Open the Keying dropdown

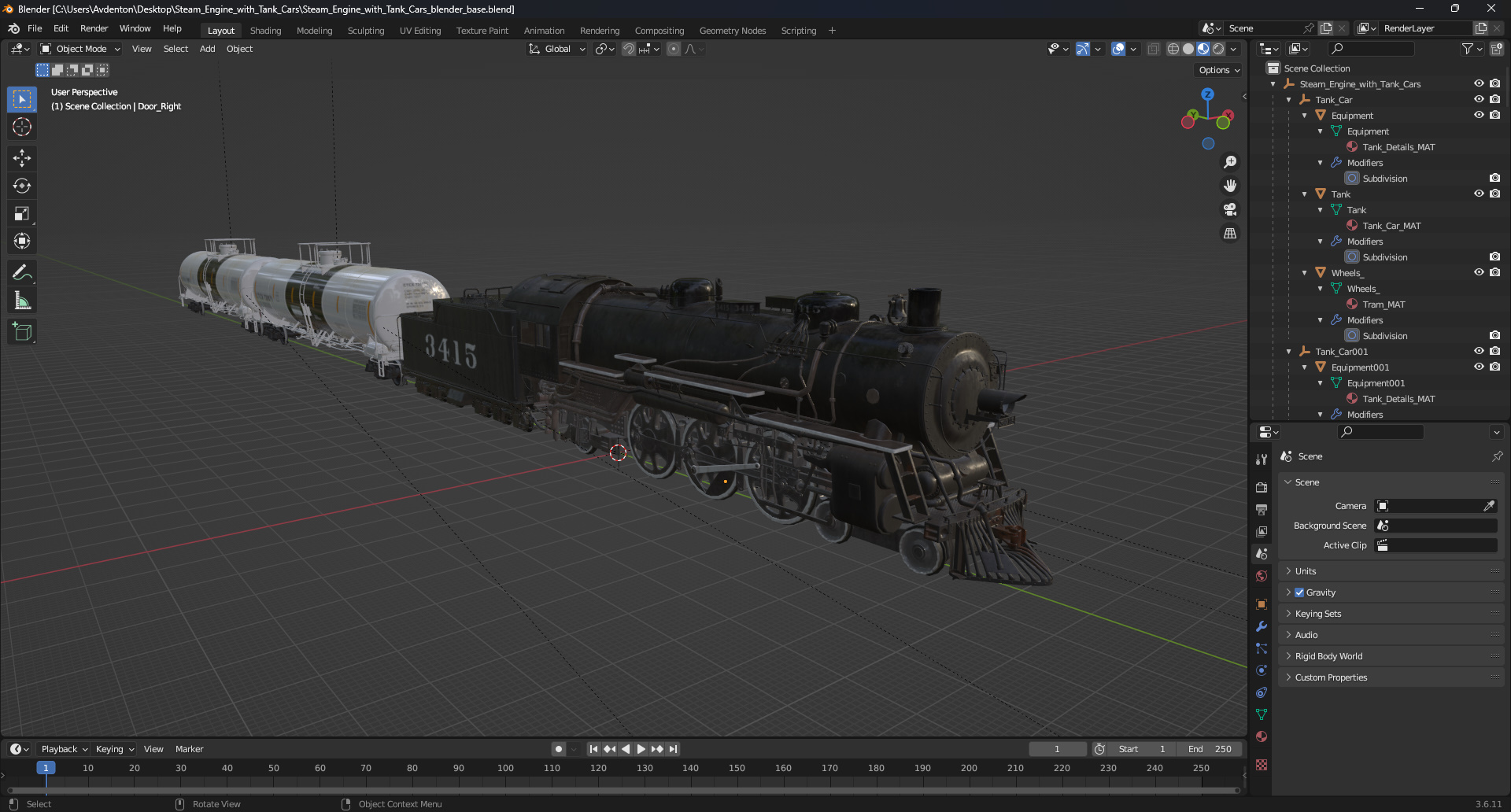click(x=115, y=749)
